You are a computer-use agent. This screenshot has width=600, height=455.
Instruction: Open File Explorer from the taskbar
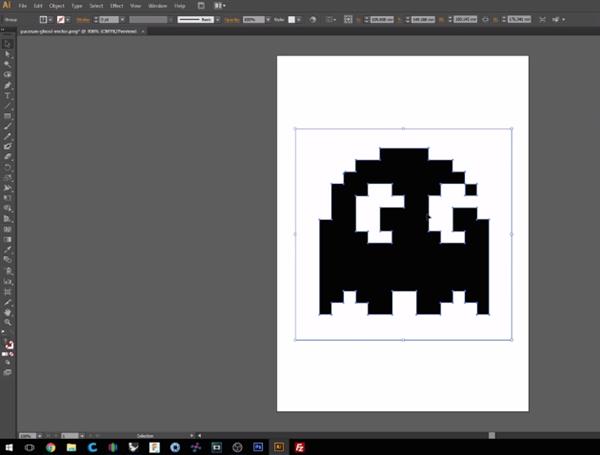pyautogui.click(x=71, y=447)
